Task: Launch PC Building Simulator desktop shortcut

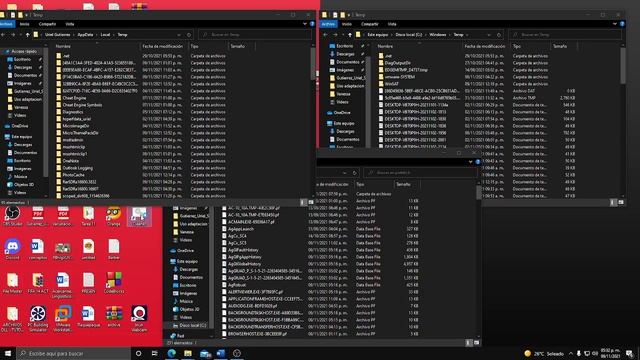Action: click(38, 319)
